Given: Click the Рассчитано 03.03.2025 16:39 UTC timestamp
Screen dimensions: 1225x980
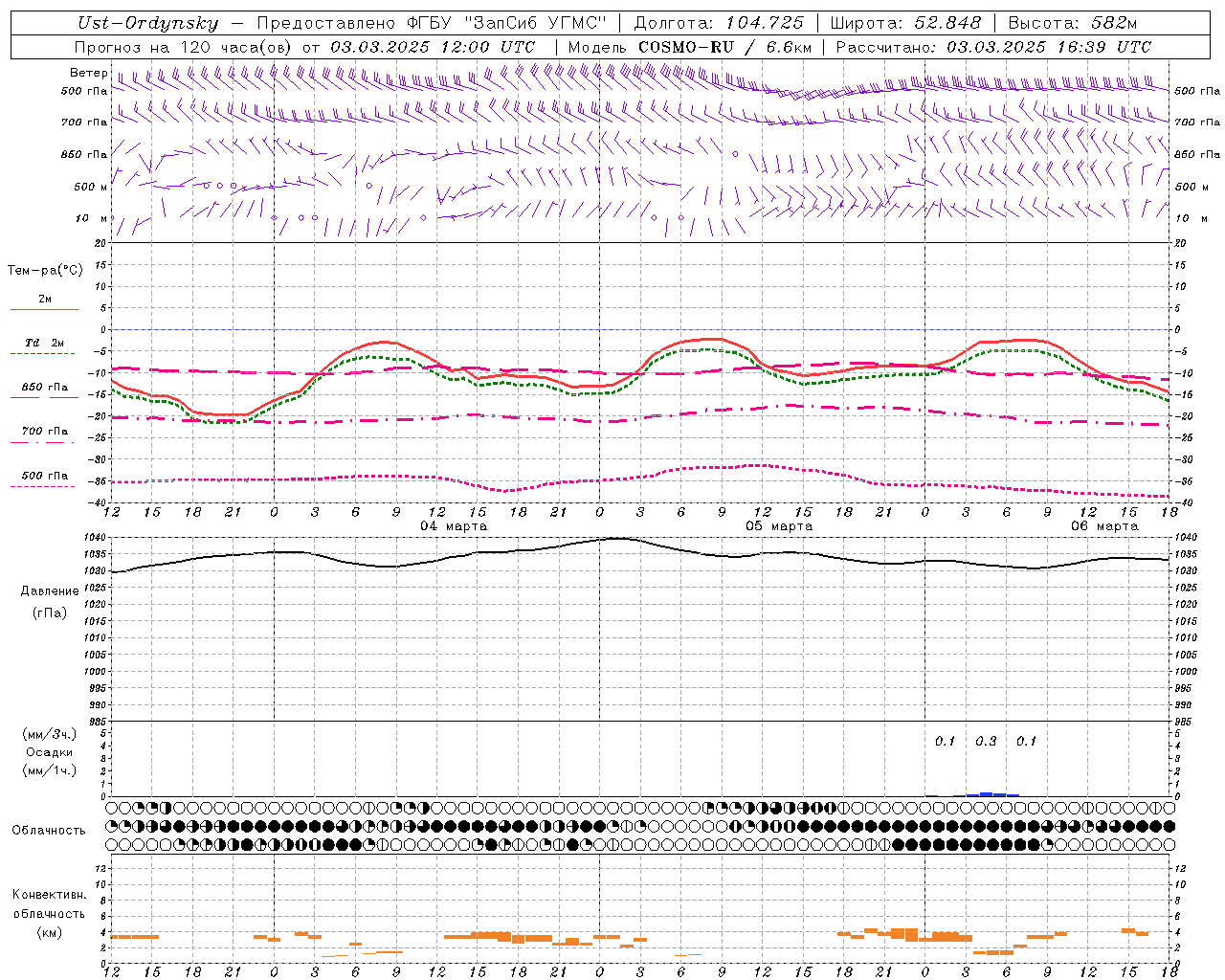Looking at the screenshot, I should pos(993,47).
